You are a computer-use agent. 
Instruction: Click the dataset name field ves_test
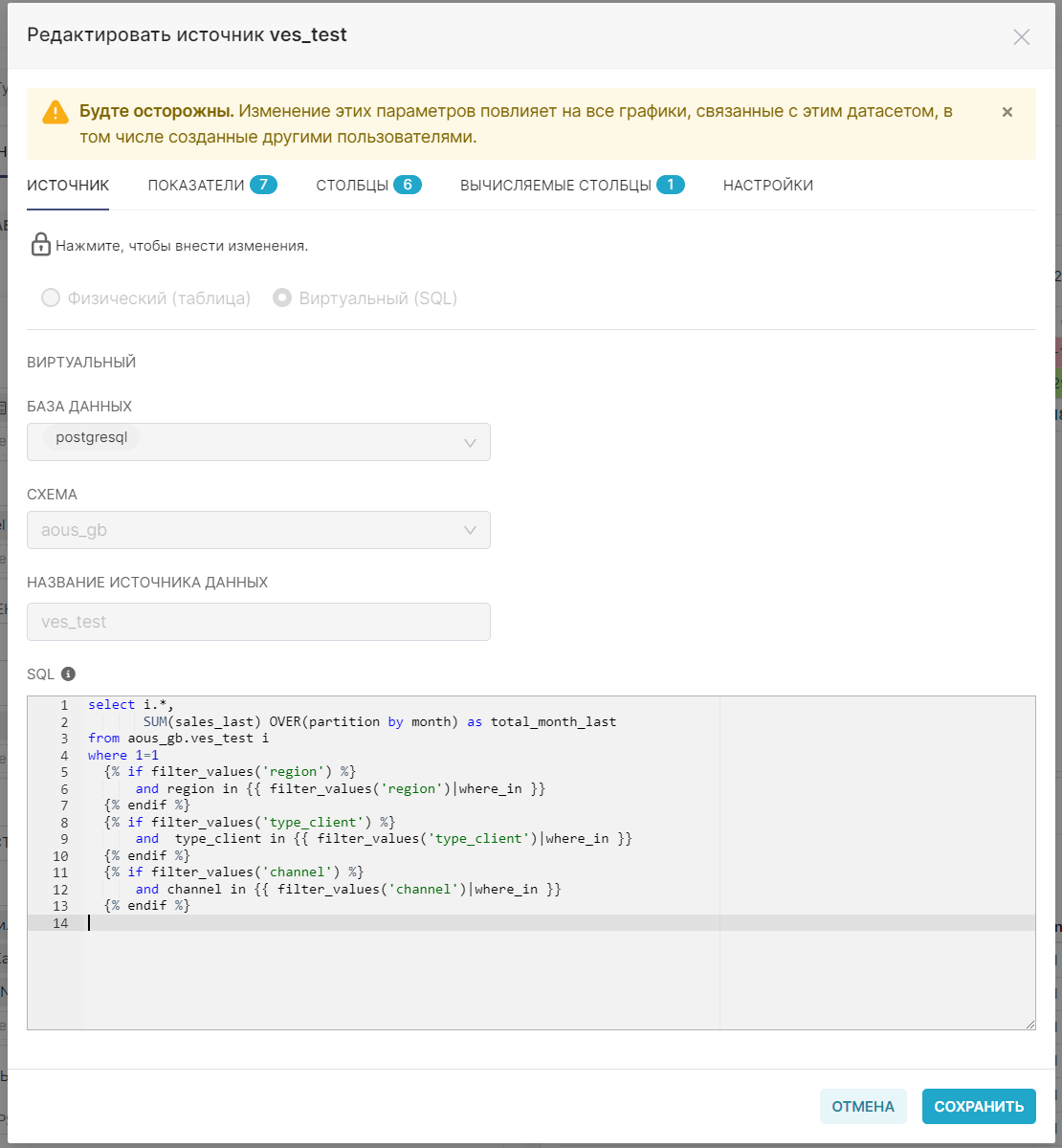click(258, 622)
